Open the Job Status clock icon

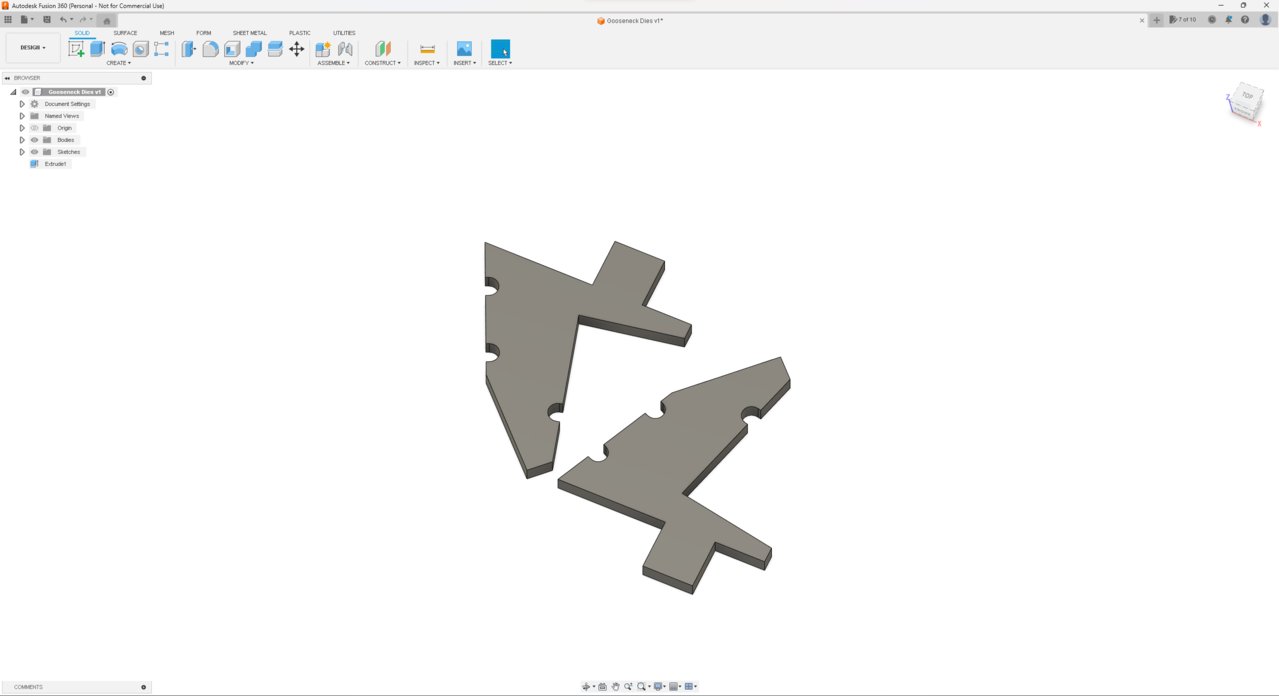[x=1212, y=19]
